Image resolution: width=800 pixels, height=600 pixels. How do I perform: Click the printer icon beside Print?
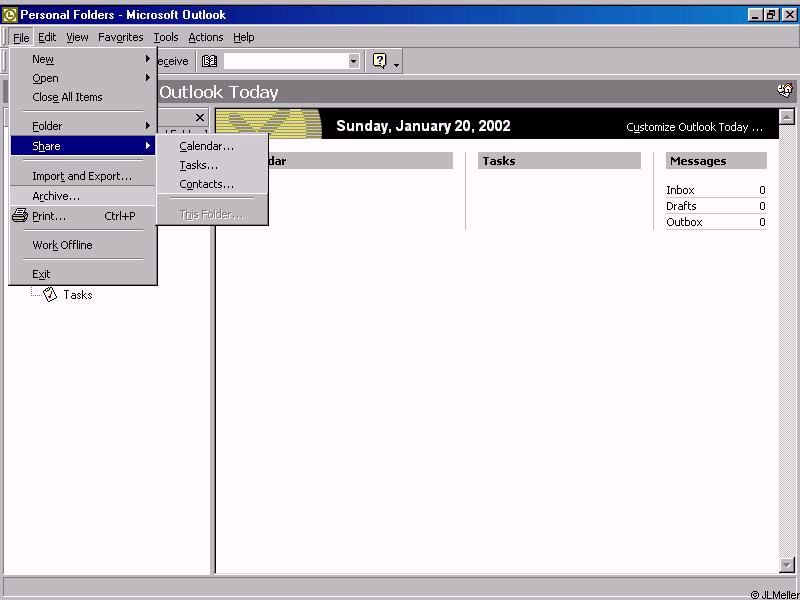click(20, 215)
